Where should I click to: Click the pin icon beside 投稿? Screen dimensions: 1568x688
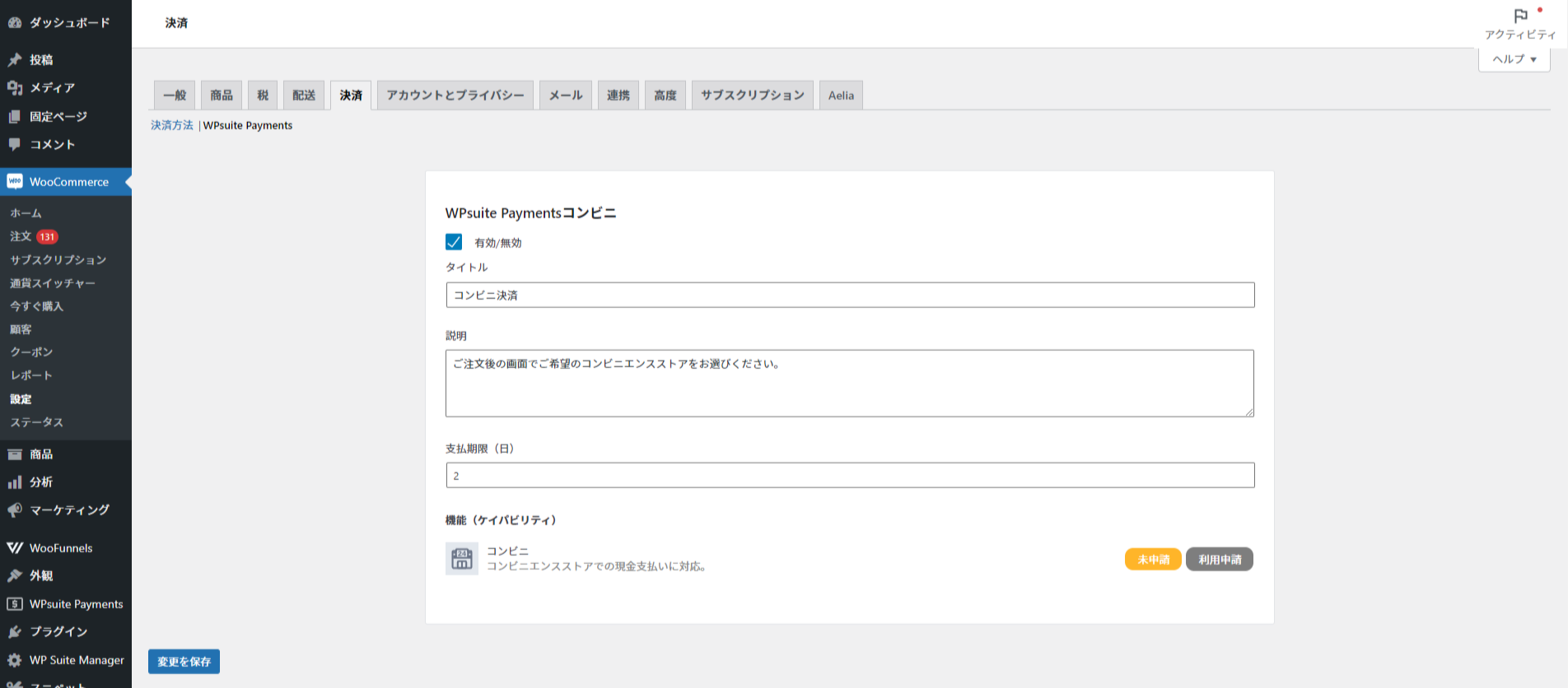coord(15,59)
